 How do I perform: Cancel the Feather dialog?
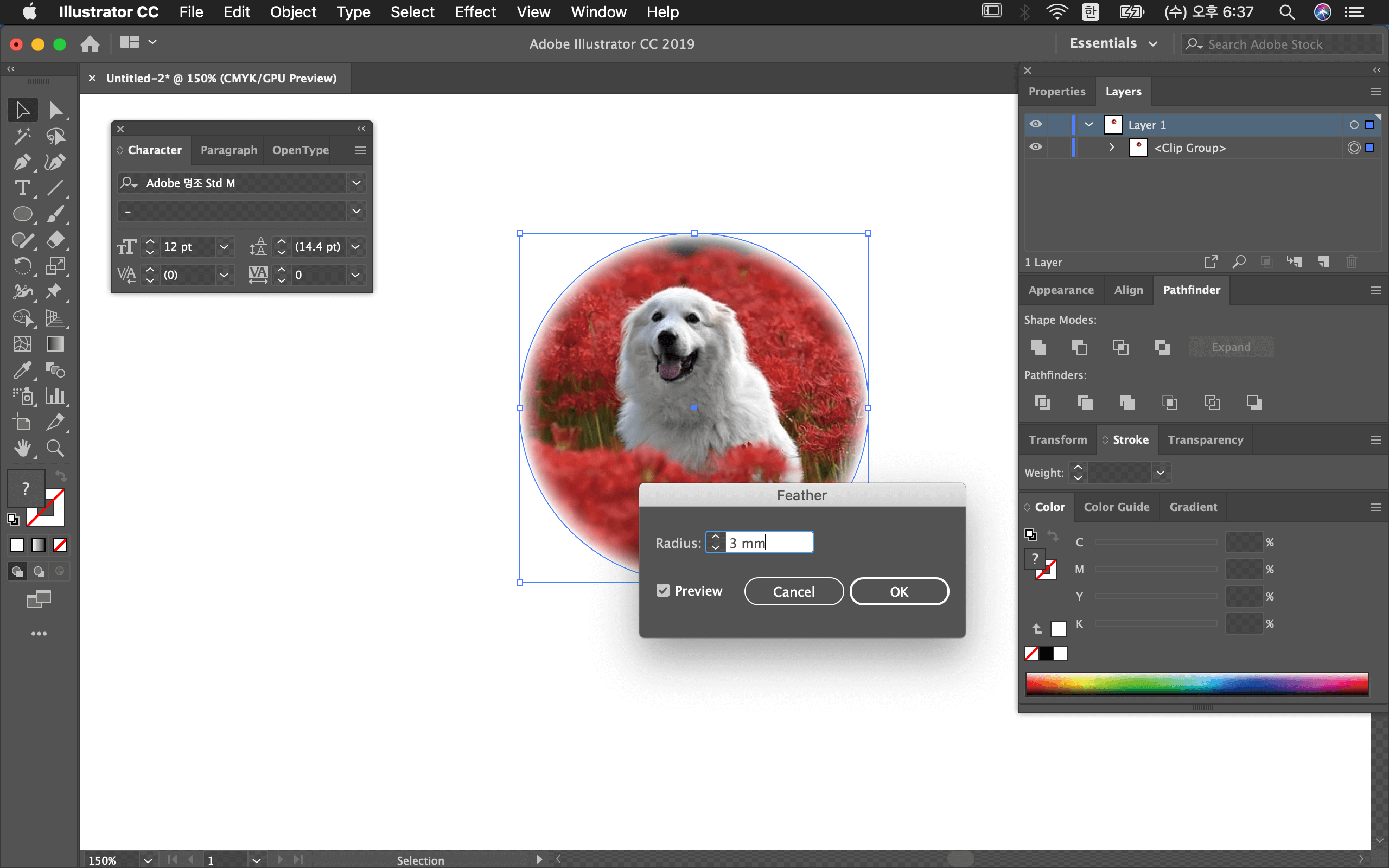click(793, 591)
